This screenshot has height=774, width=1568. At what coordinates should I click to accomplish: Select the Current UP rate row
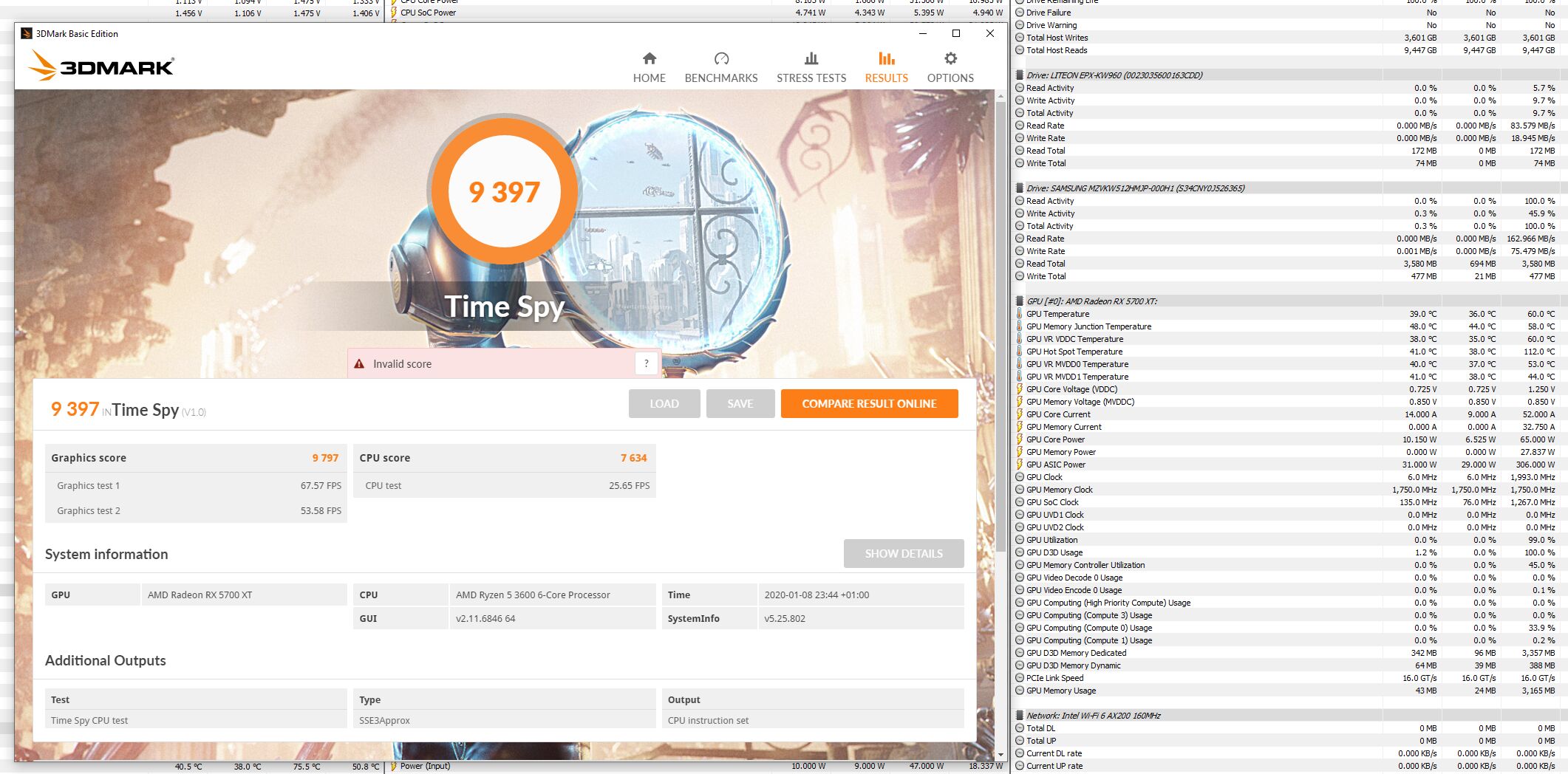click(x=1290, y=766)
